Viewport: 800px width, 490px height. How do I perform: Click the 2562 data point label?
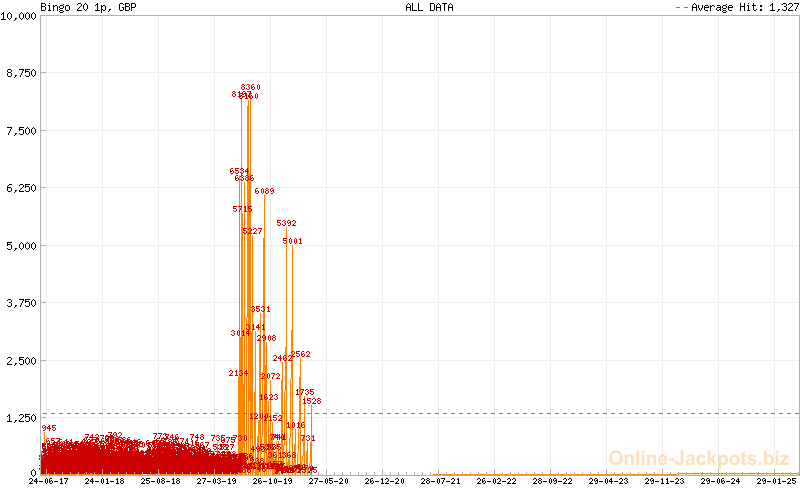(x=300, y=355)
